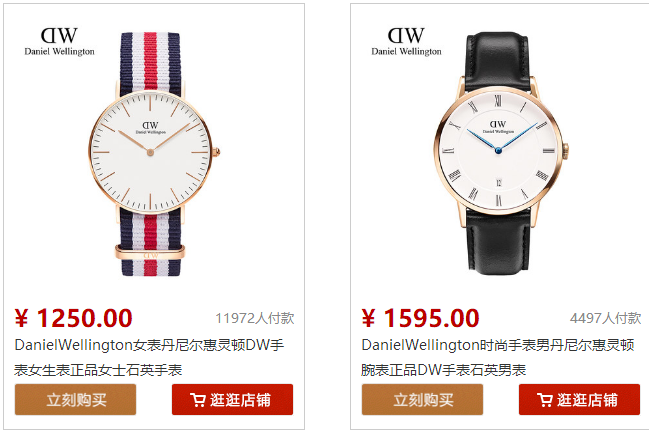Click second title line 腕表正品DW手表石英男表

[443, 370]
